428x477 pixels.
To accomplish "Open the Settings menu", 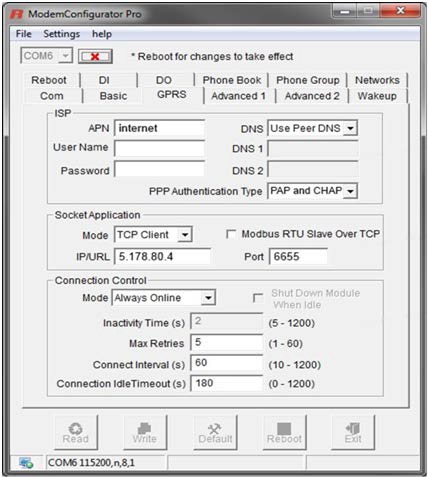I will (x=62, y=34).
